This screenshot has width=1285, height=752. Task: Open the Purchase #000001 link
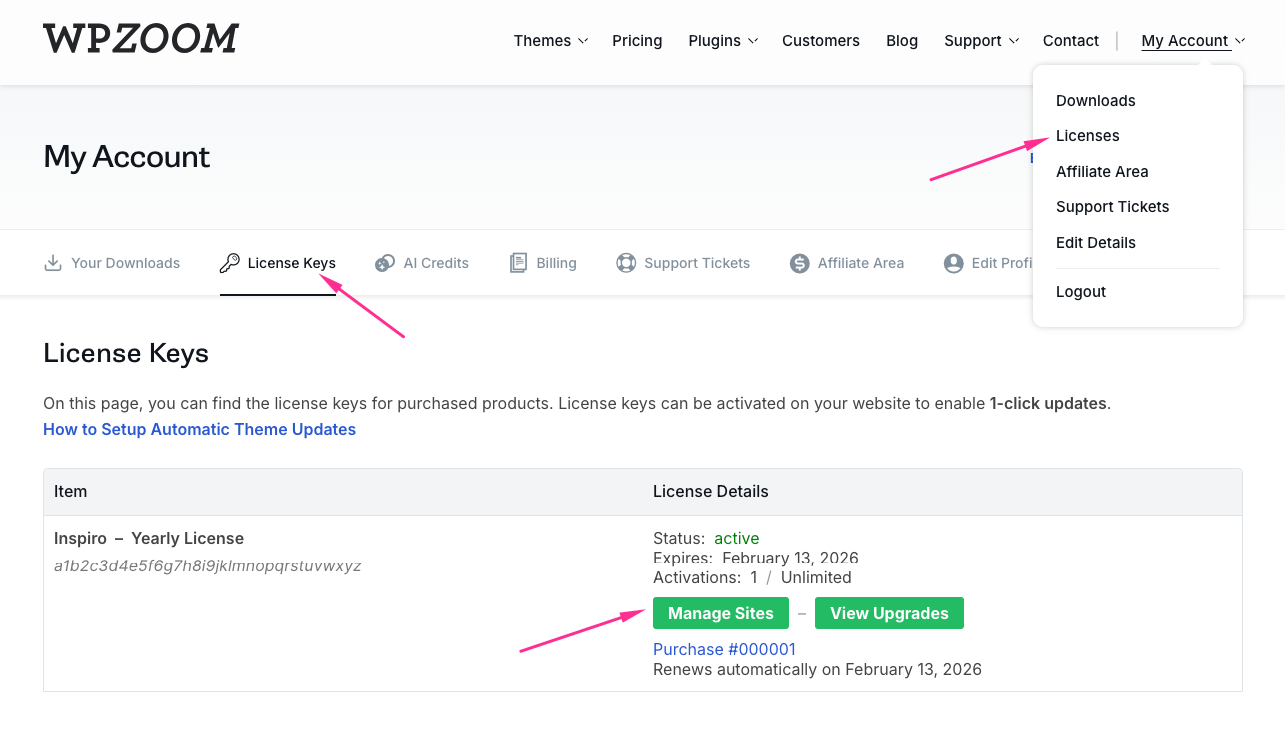tap(724, 649)
